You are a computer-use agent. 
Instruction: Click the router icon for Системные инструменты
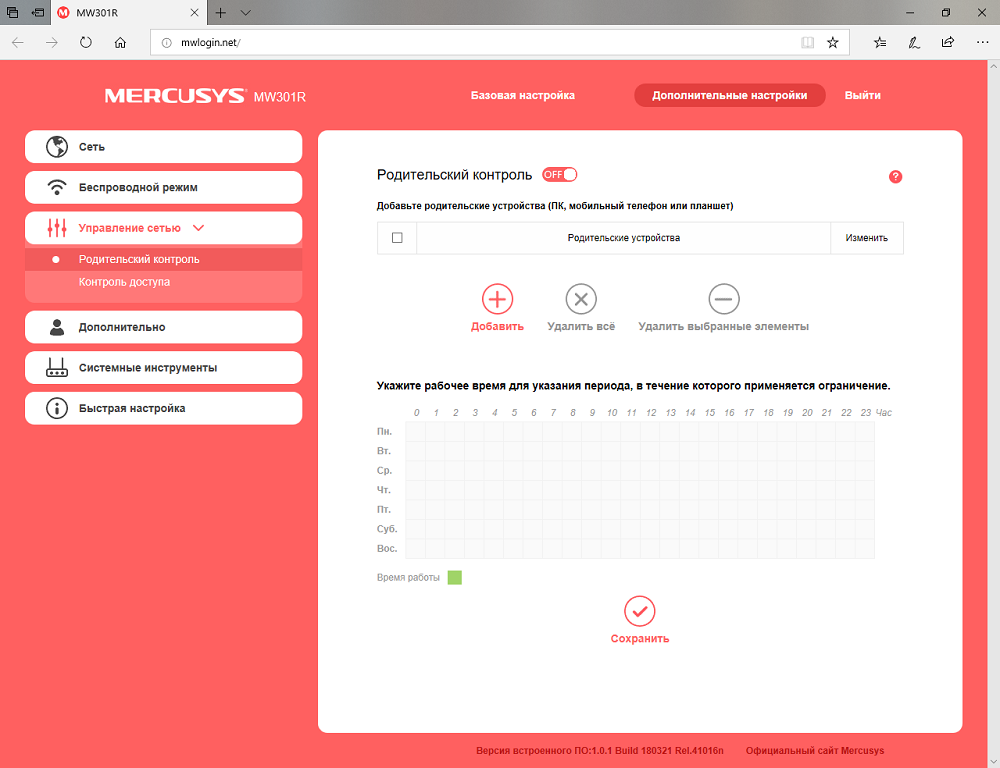point(57,367)
